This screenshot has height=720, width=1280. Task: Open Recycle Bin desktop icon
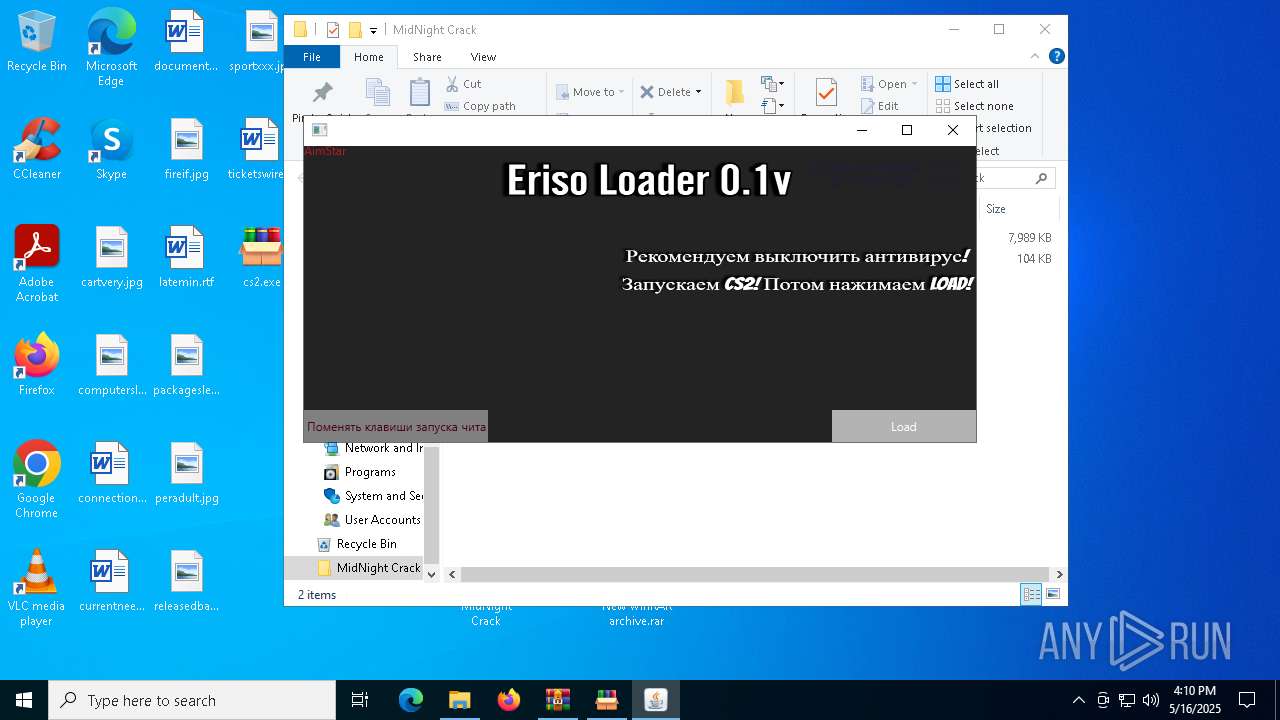click(x=37, y=42)
